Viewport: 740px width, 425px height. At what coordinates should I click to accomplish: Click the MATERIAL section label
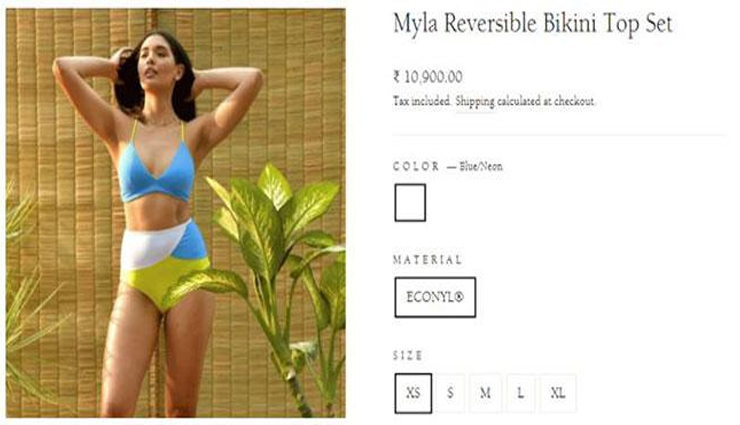tap(428, 260)
